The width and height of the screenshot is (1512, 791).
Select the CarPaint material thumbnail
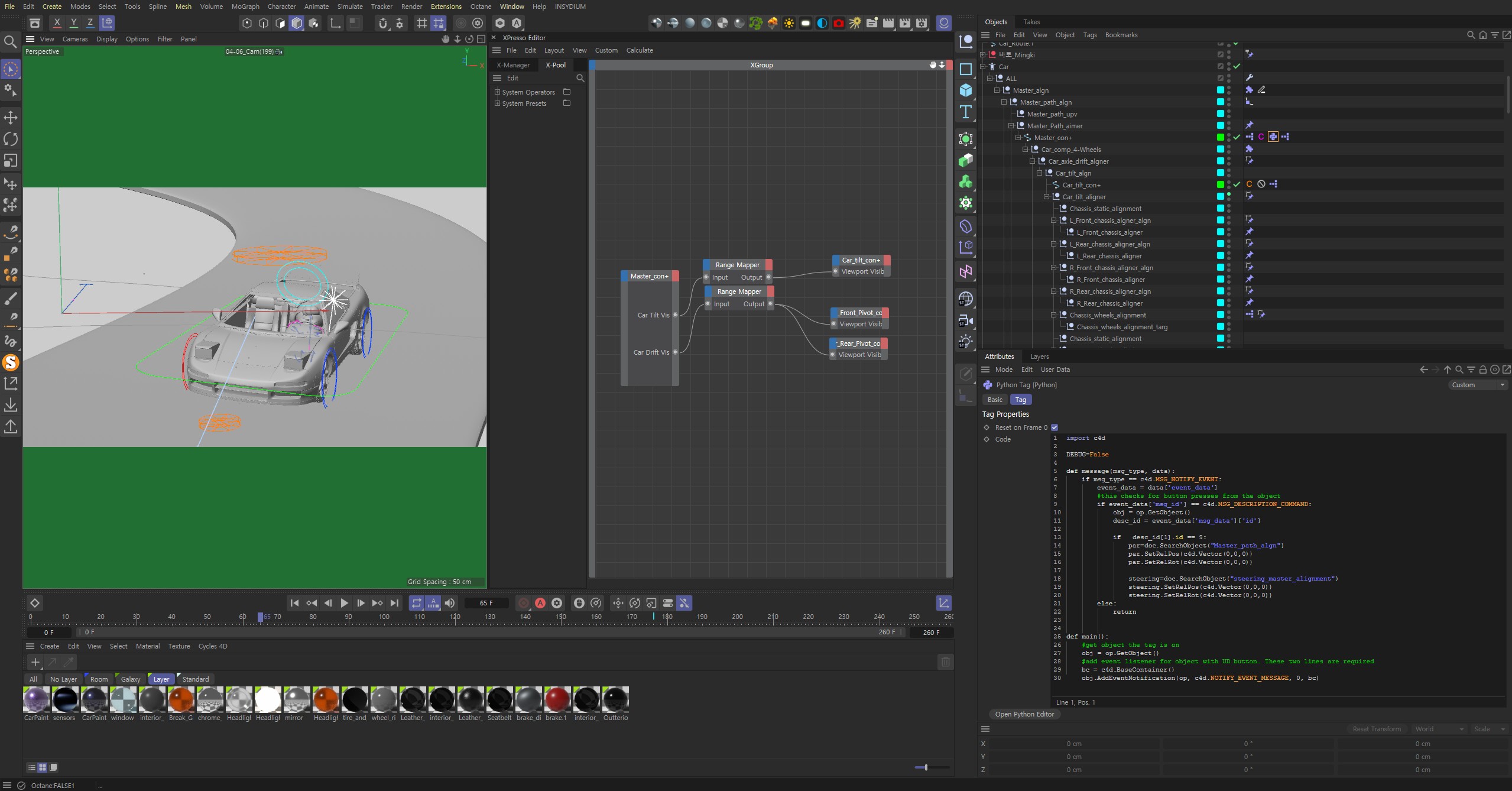point(36,701)
